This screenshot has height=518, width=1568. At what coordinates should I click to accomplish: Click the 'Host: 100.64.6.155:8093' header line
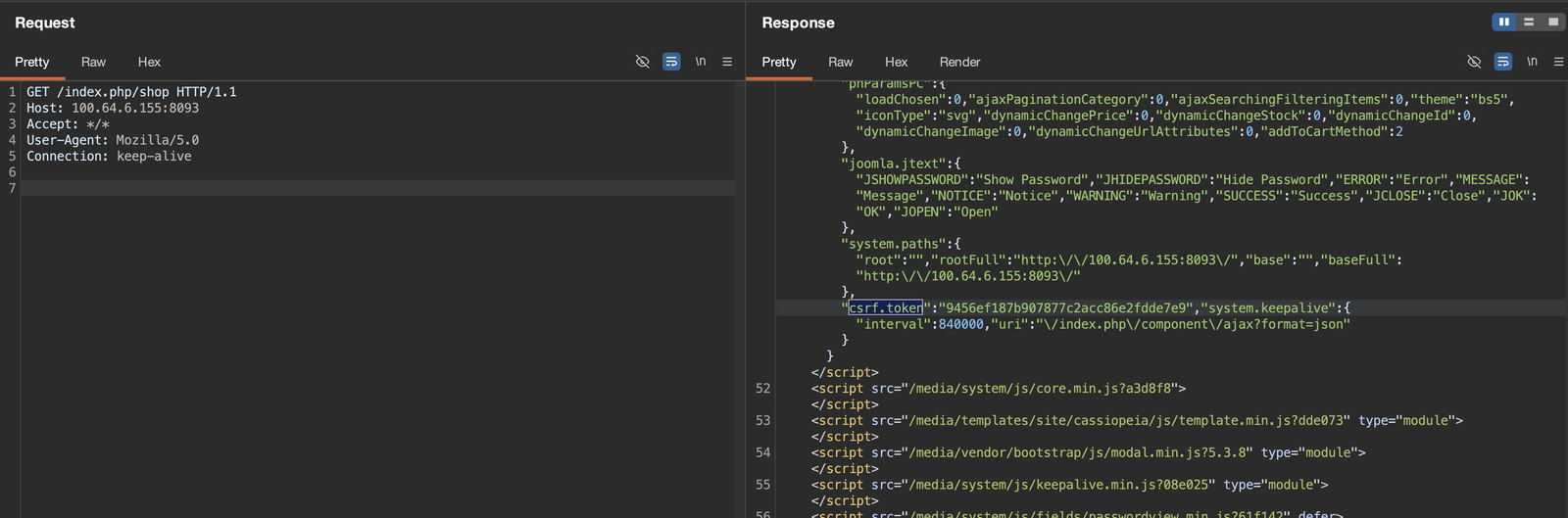(113, 108)
